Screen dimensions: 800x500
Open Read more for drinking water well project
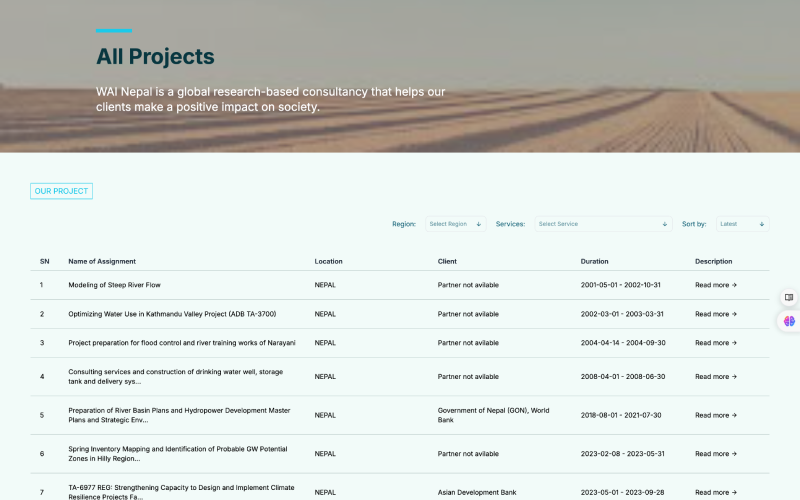[715, 377]
